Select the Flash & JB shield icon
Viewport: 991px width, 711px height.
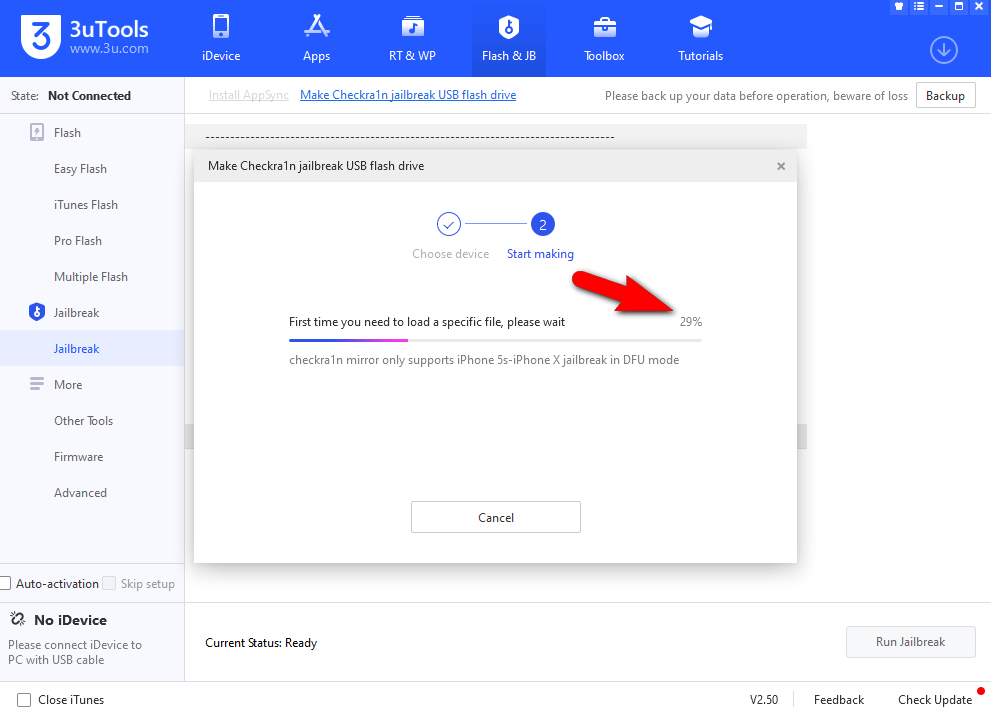pos(509,28)
